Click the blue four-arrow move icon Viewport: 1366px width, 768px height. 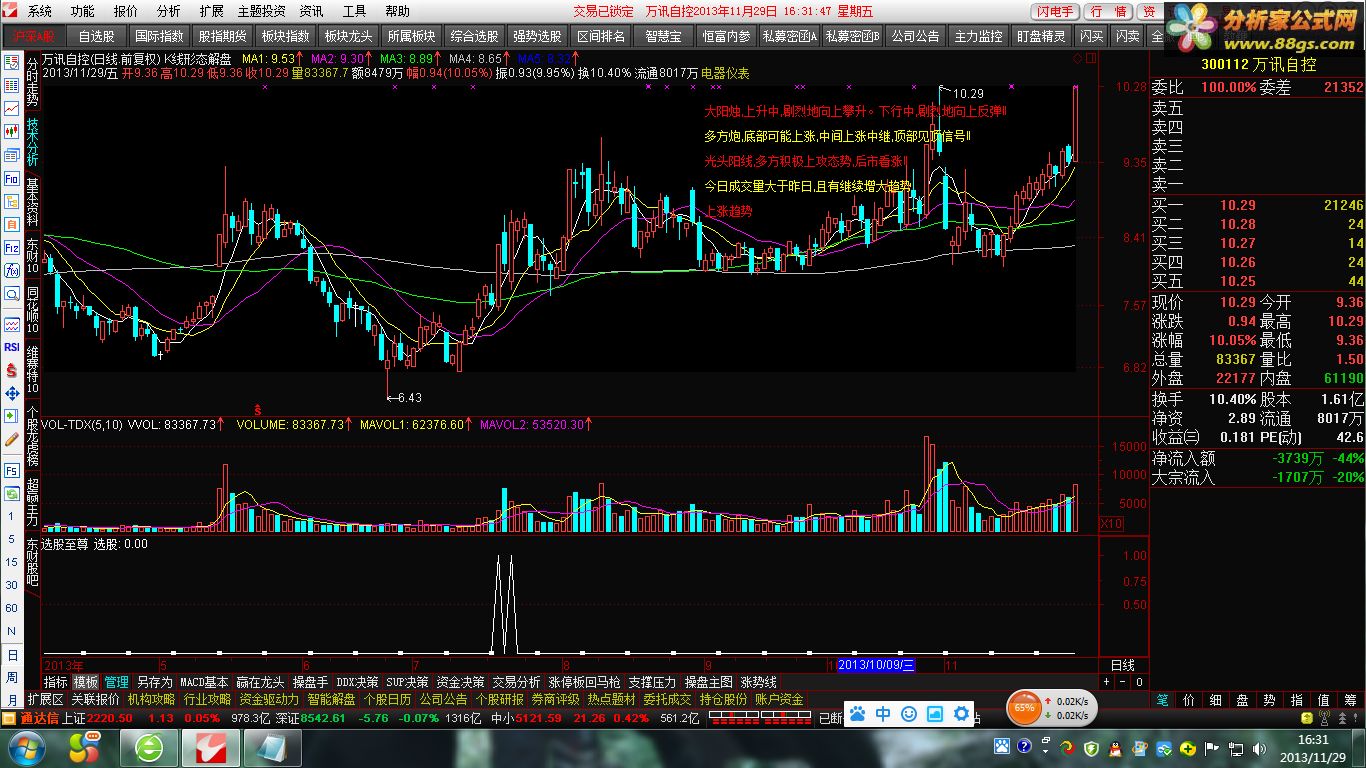(12, 394)
